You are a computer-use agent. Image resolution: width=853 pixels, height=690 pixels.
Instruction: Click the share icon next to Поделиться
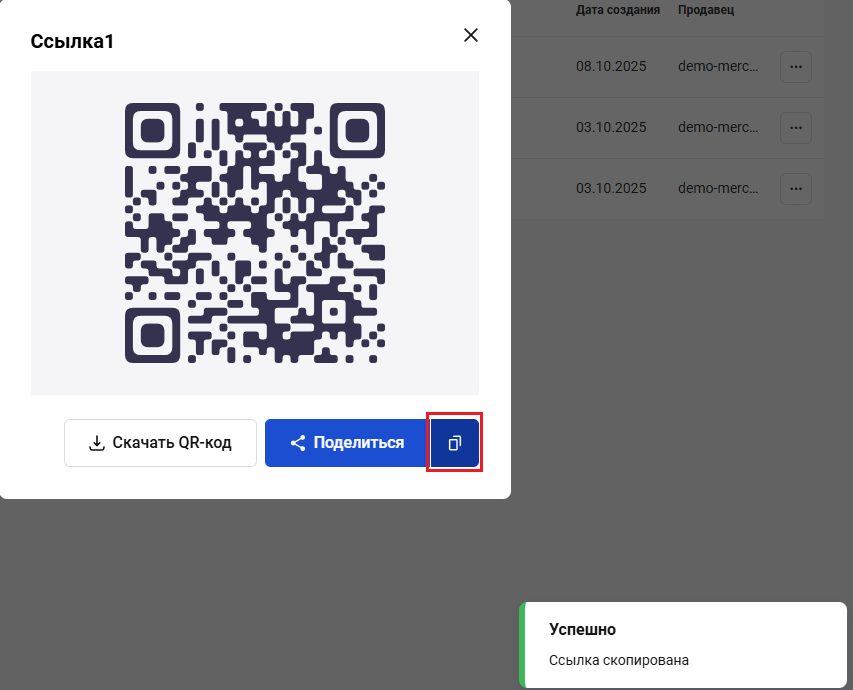click(x=297, y=443)
